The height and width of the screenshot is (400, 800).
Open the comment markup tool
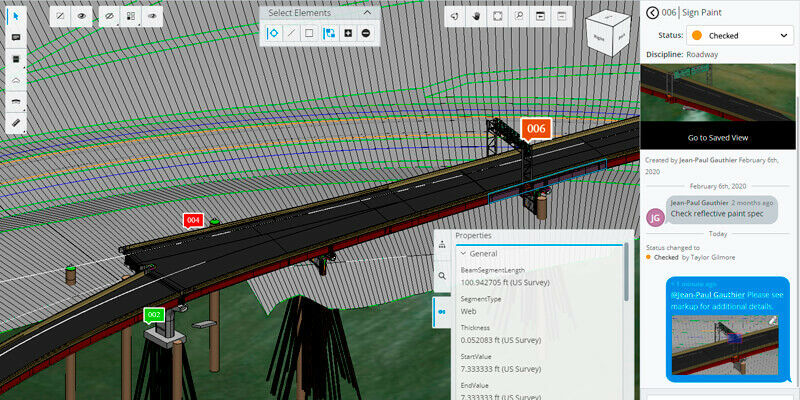16,38
